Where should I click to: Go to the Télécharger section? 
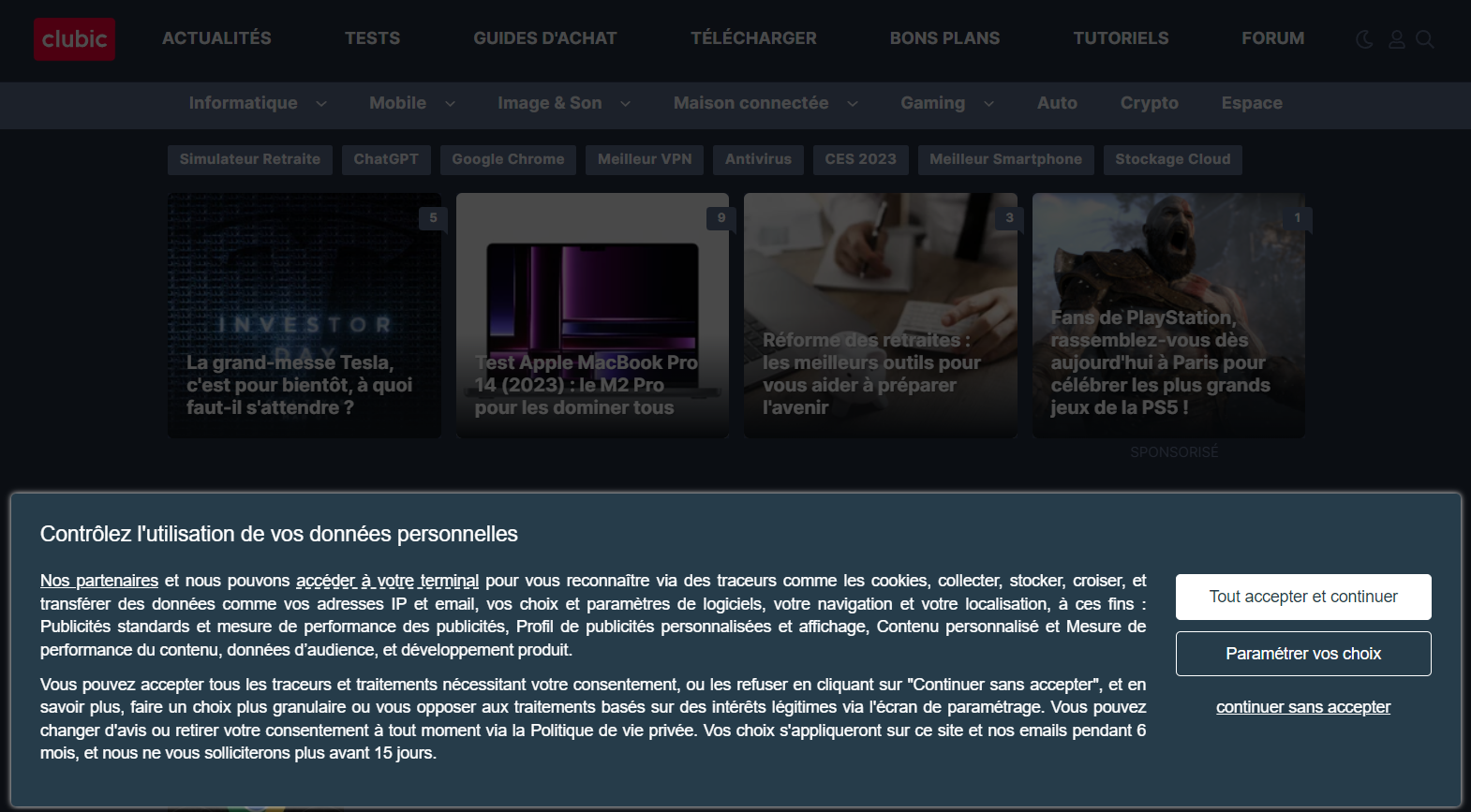coord(753,38)
